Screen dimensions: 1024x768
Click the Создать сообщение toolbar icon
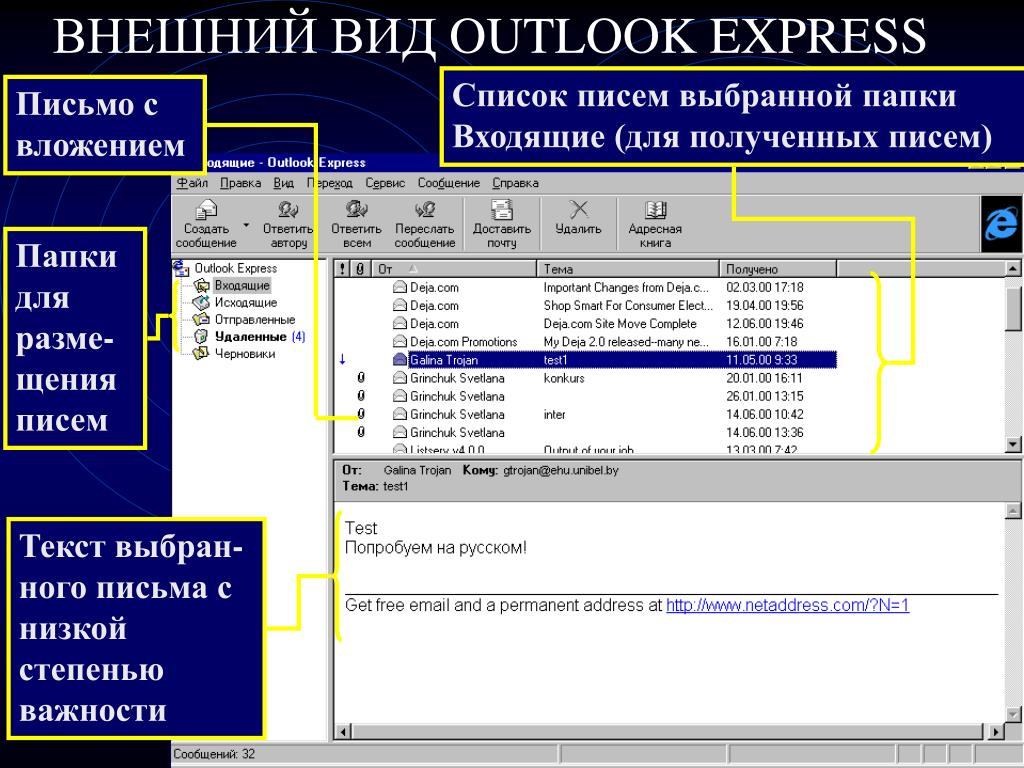coord(206,224)
